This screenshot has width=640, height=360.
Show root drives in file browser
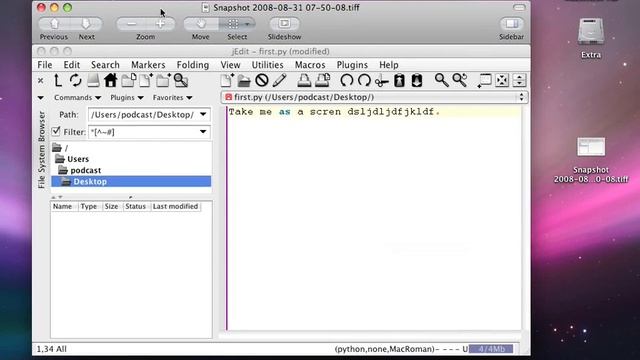pos(93,80)
